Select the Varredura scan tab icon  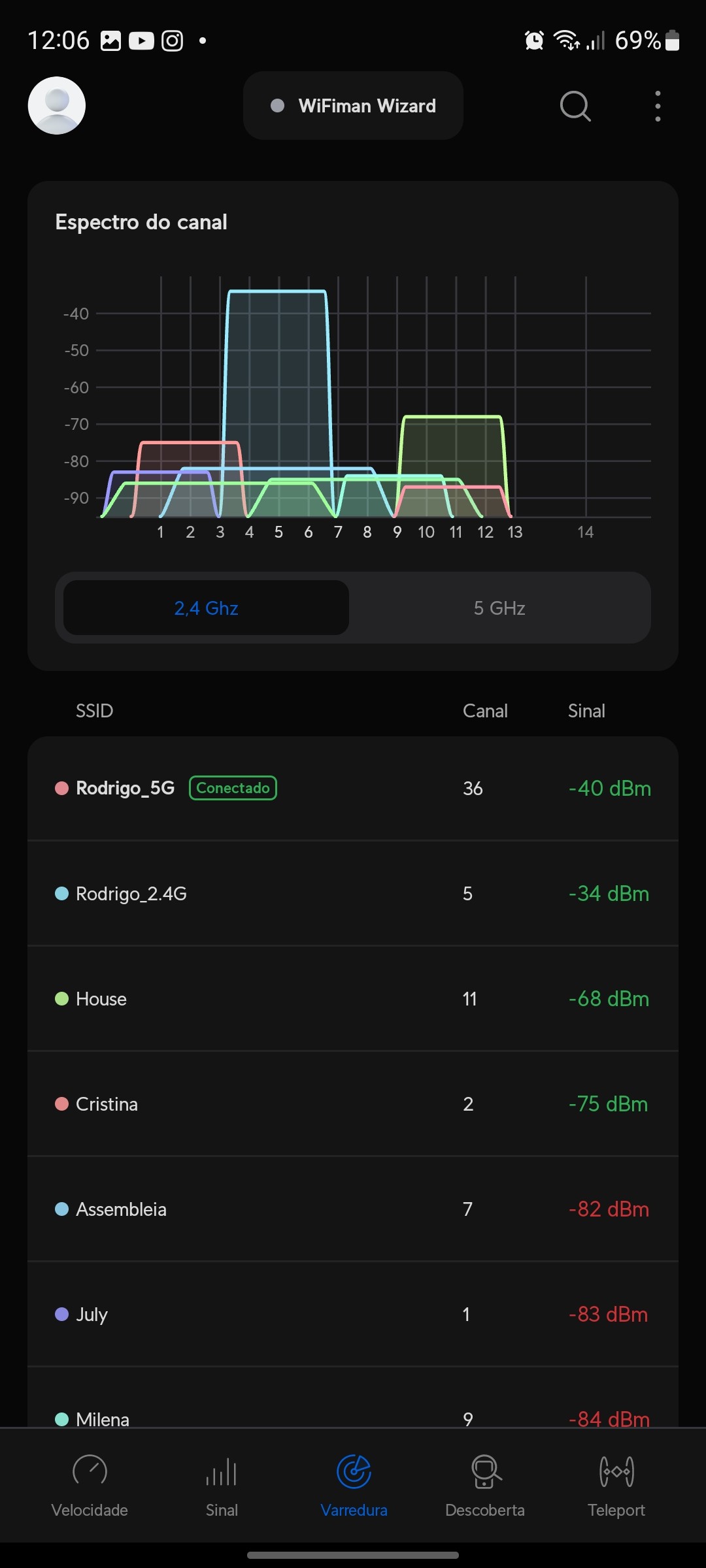(354, 1472)
